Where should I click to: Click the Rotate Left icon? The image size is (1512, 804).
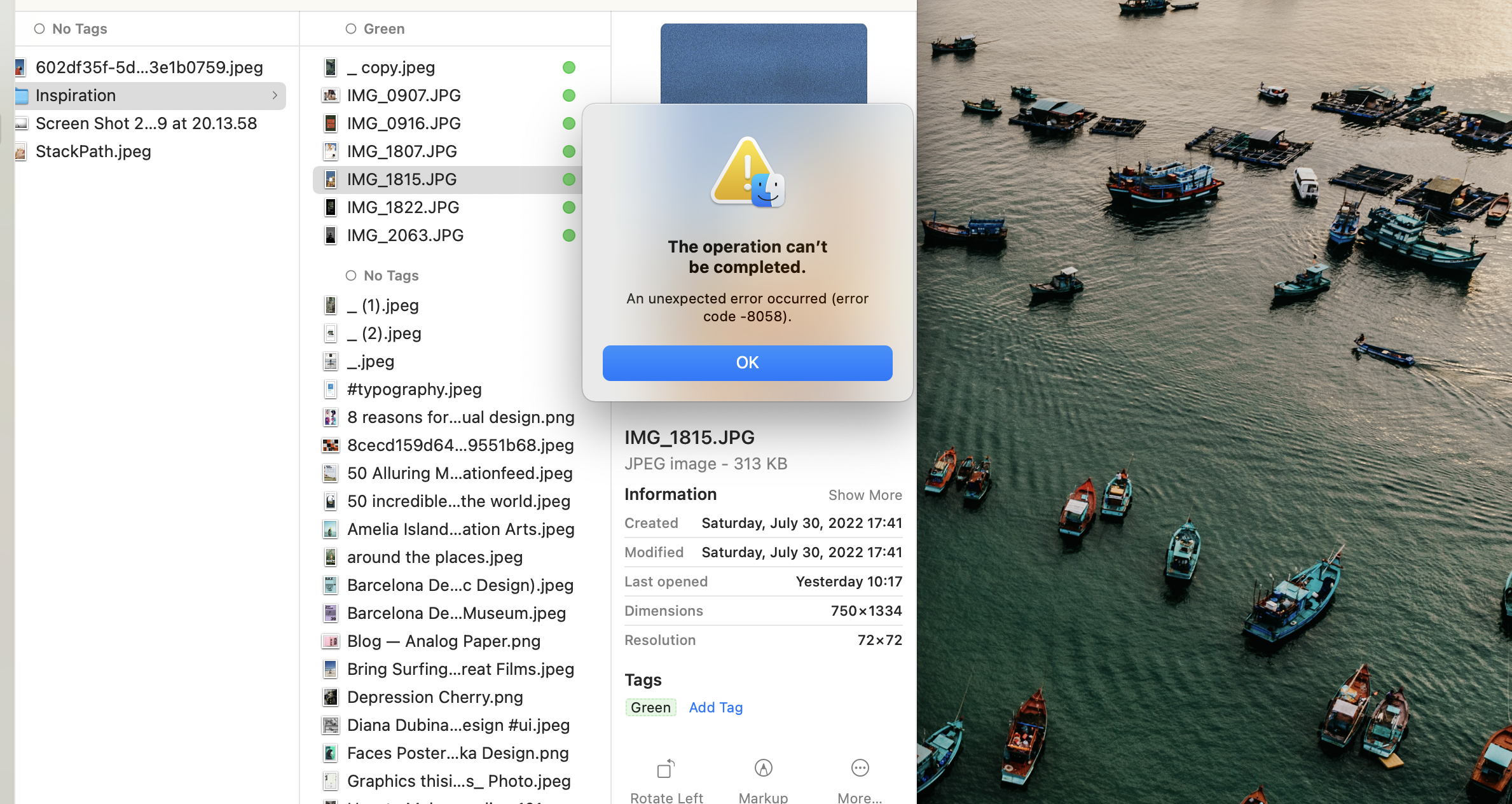point(666,769)
